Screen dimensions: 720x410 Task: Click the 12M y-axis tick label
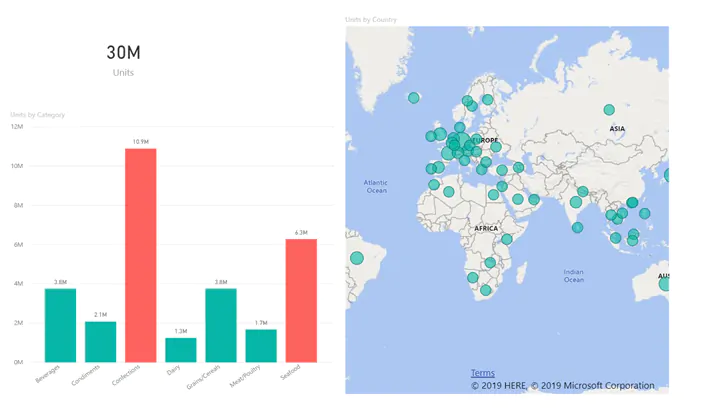tap(17, 127)
